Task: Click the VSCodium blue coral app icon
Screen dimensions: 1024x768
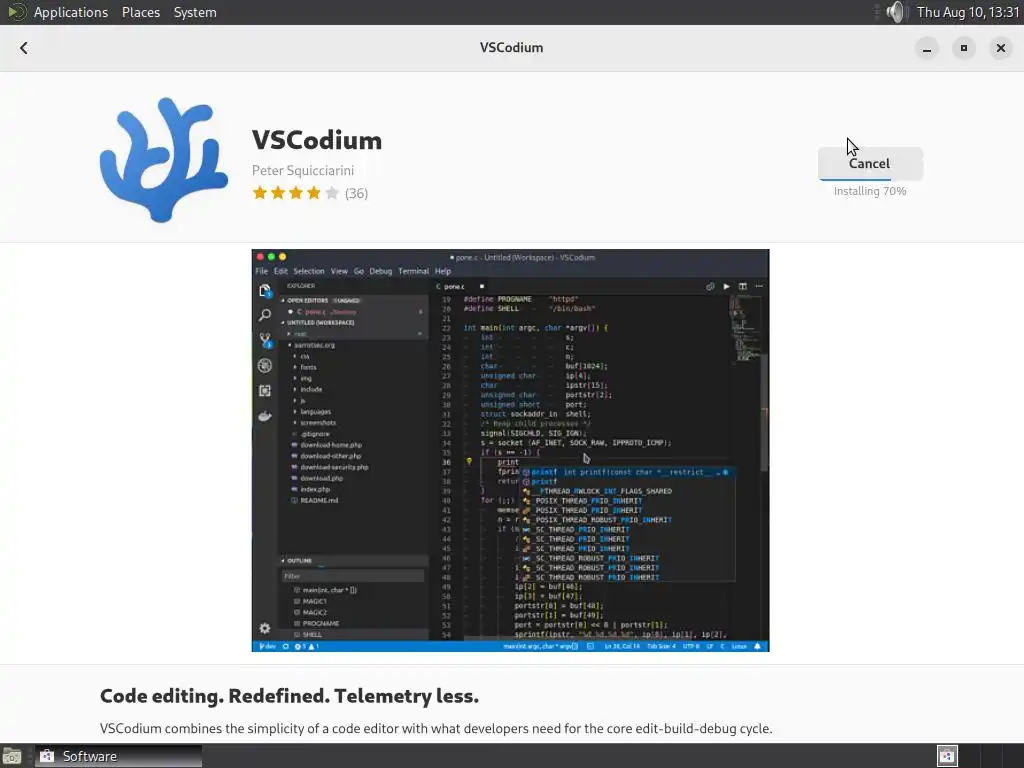Action: 163,160
